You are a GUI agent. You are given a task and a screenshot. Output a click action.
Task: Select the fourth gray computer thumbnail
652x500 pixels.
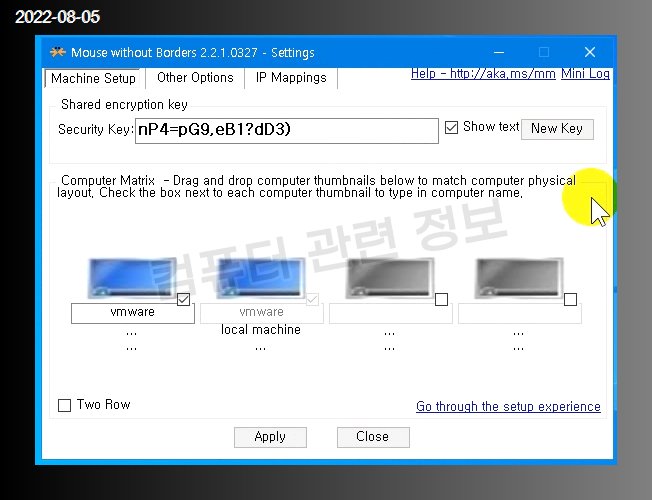pyautogui.click(x=519, y=278)
